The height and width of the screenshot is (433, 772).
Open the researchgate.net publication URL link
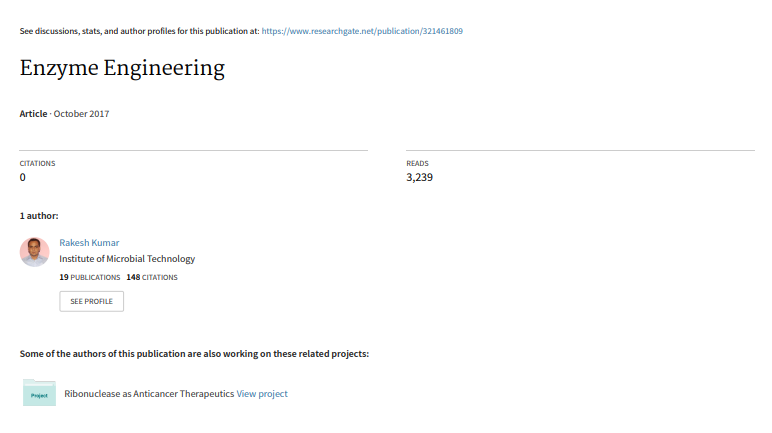point(362,31)
